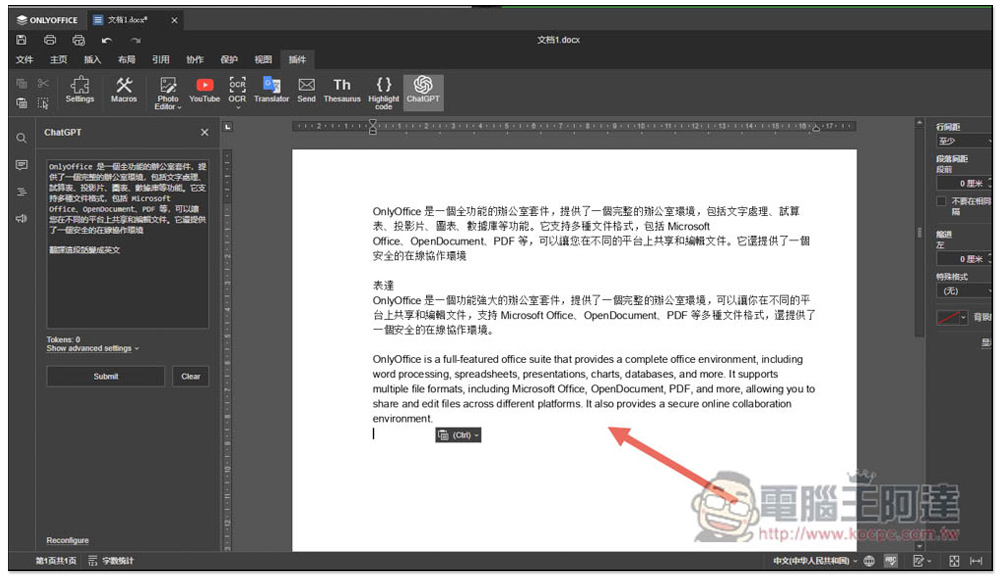Screen dimensions: 1000x577
Task: Click fit to width icon
Action: click(976, 561)
